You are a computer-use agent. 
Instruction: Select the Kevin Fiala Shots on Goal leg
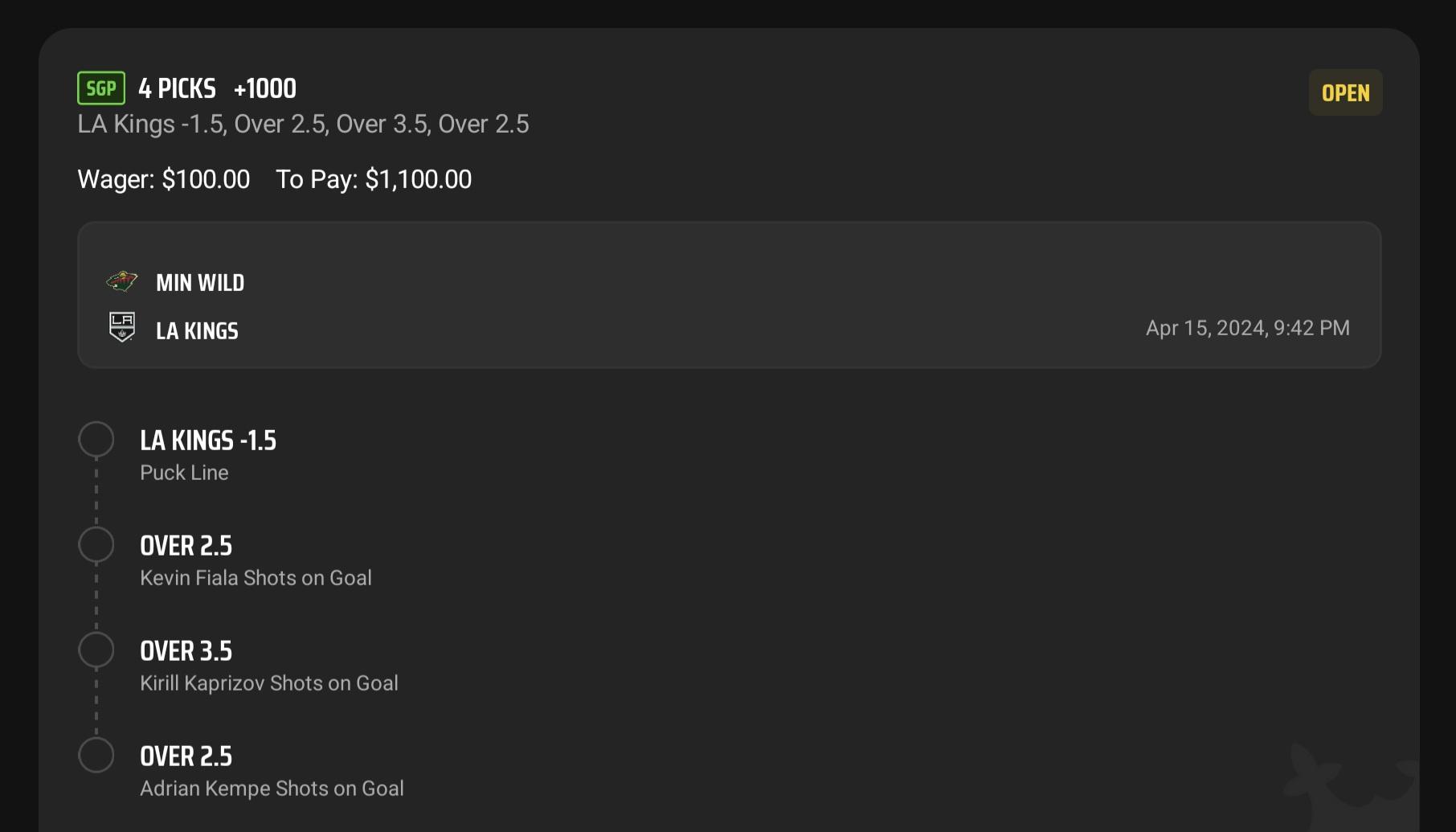[x=256, y=560]
